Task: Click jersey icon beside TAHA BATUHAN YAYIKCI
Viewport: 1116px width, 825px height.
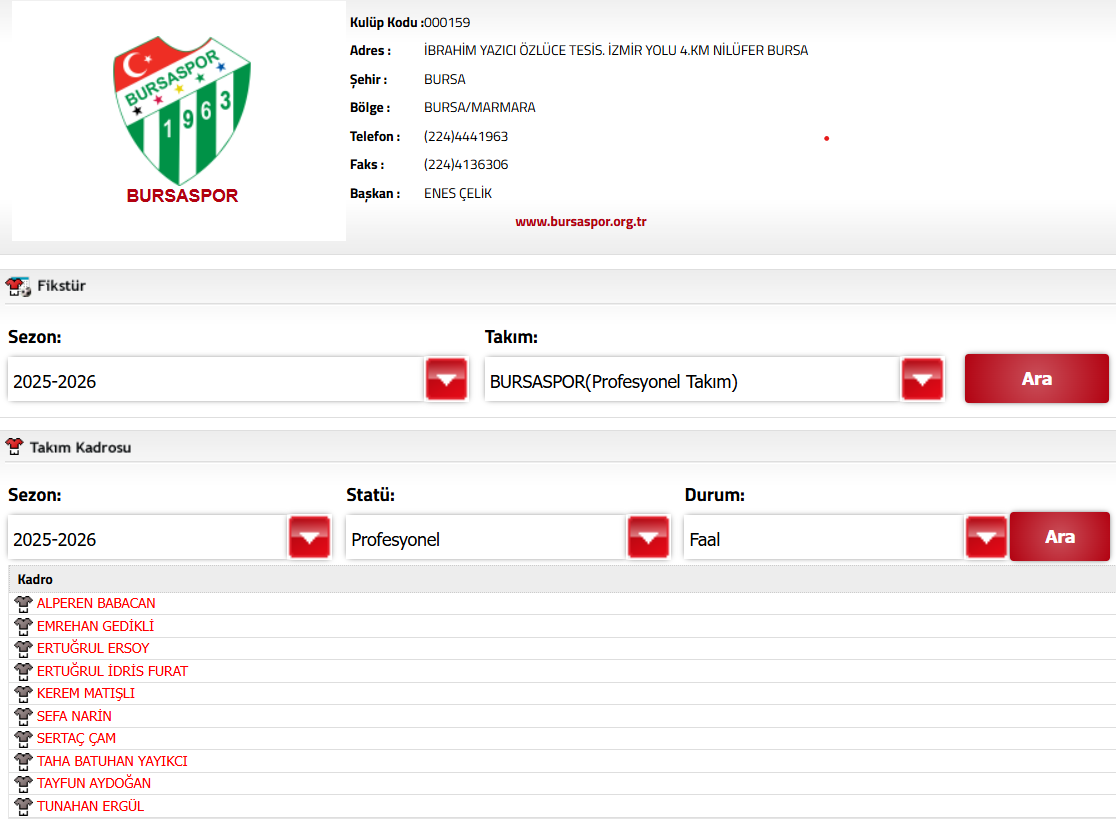Action: point(23,762)
